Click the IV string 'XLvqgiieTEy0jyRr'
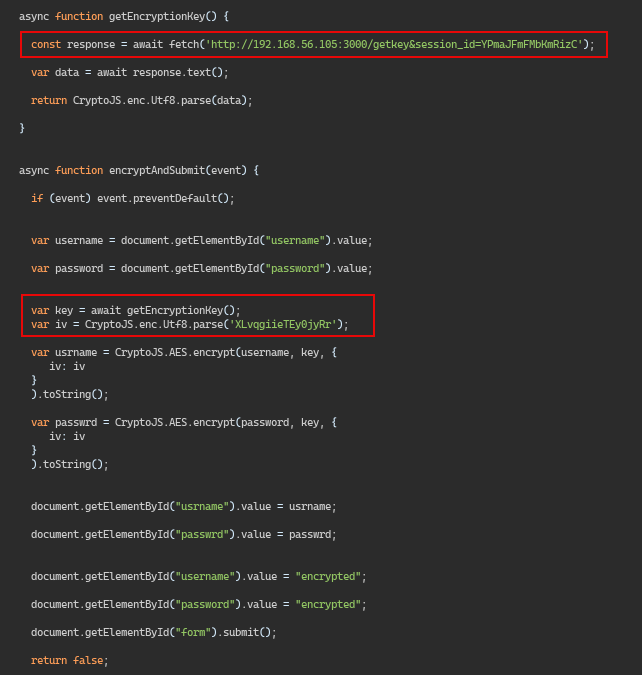642x675 pixels. tap(283, 325)
